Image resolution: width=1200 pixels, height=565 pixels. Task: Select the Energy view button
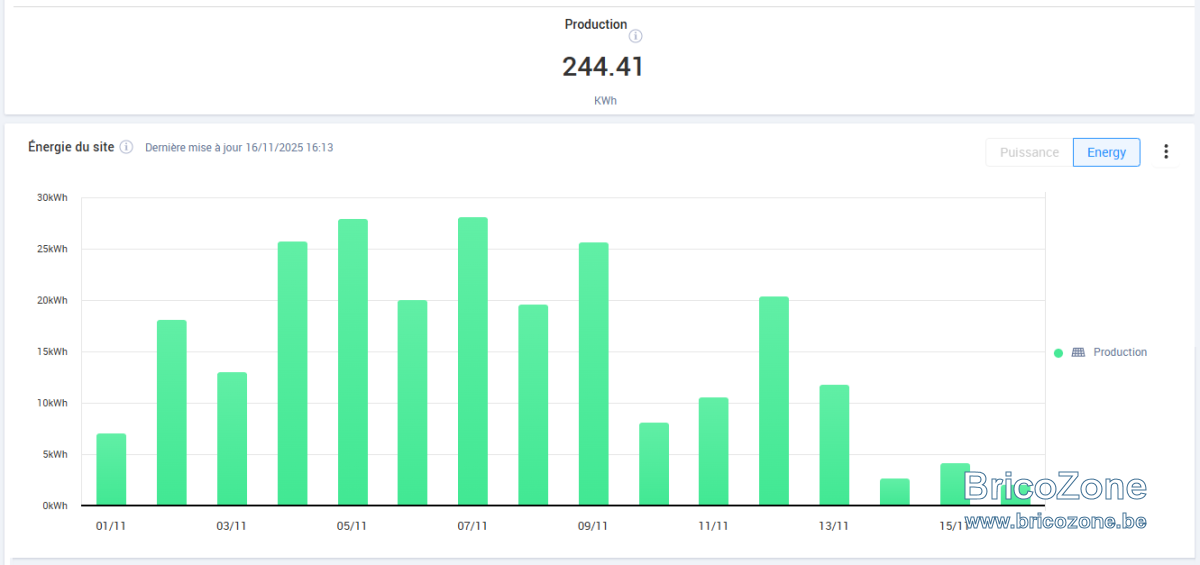coord(1106,152)
